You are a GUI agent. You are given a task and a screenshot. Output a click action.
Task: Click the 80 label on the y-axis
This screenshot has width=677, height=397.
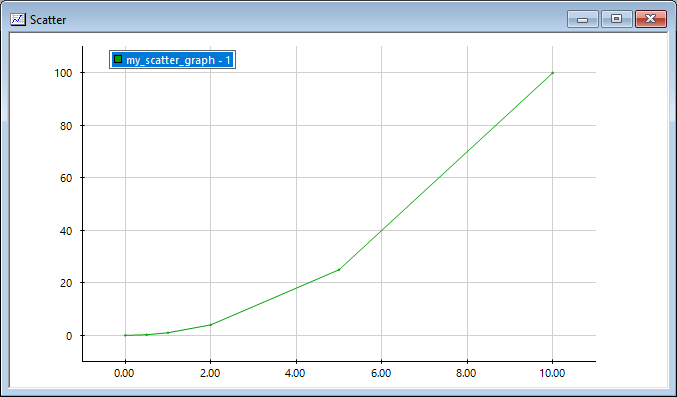66,126
